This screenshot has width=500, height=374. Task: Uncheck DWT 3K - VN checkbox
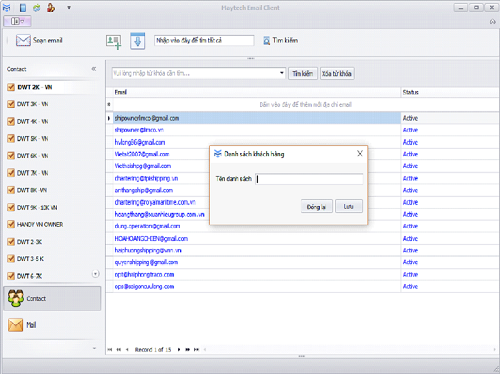pyautogui.click(x=11, y=104)
